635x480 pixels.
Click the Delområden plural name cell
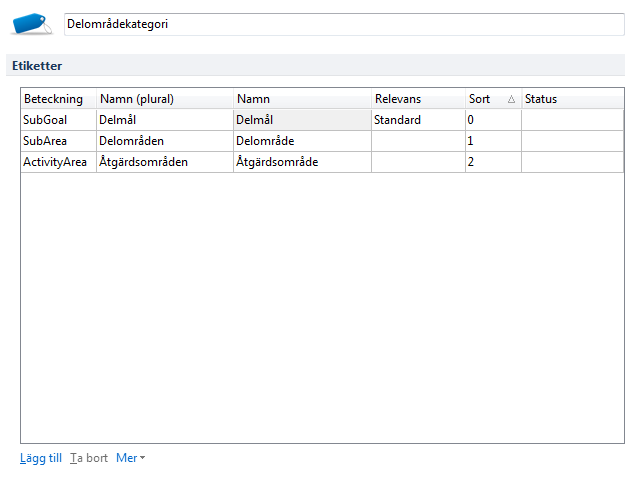[164, 141]
